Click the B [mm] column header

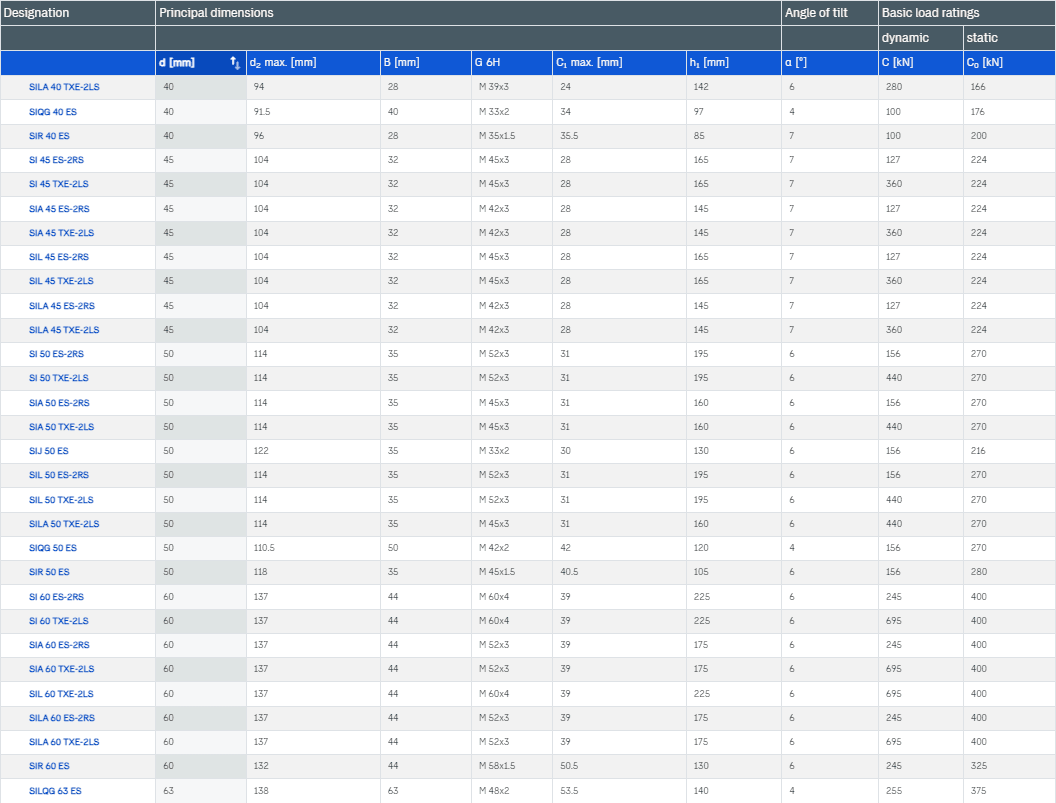pos(401,63)
